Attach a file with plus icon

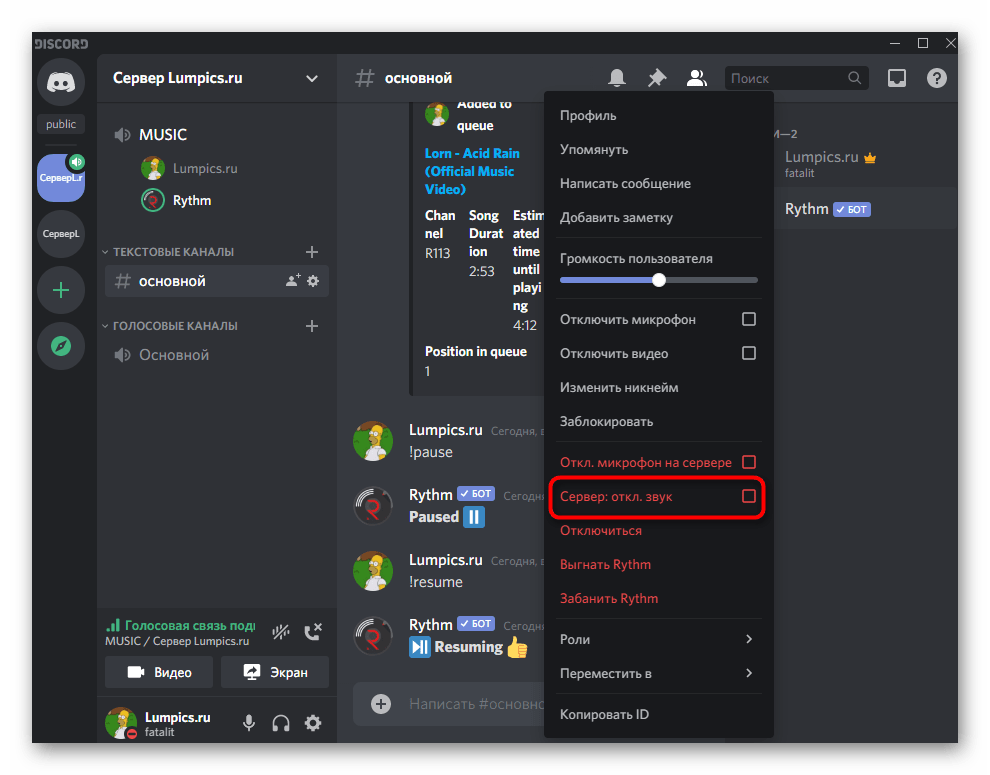click(381, 704)
